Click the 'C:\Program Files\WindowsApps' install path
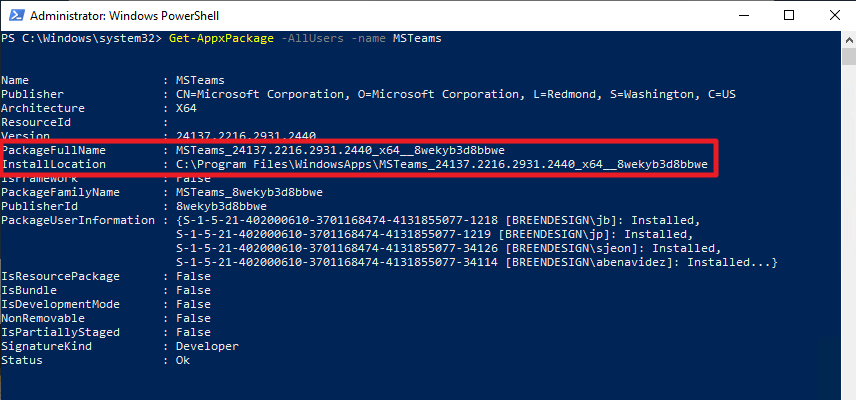856x400 pixels. pos(442,164)
